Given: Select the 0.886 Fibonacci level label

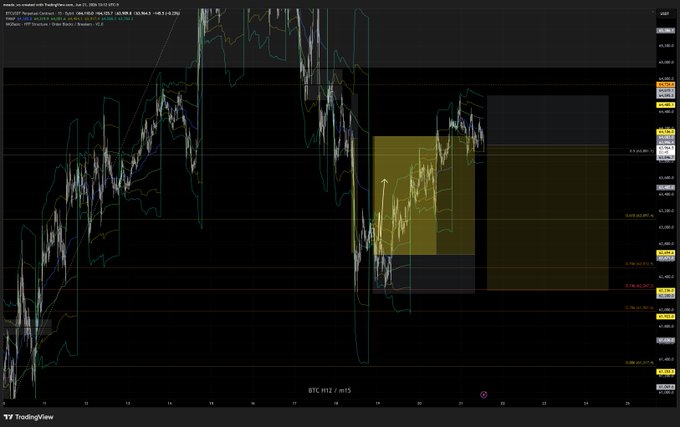Looking at the screenshot, I should (x=639, y=363).
